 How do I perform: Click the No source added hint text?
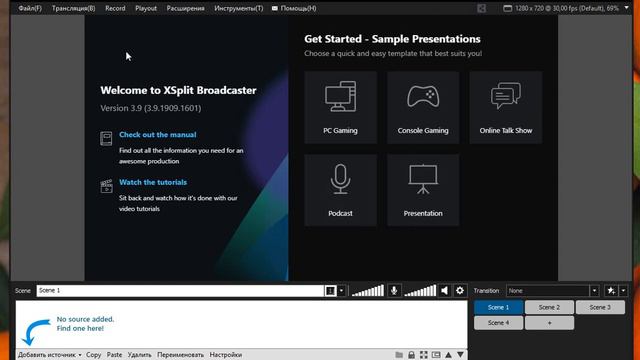(85, 324)
